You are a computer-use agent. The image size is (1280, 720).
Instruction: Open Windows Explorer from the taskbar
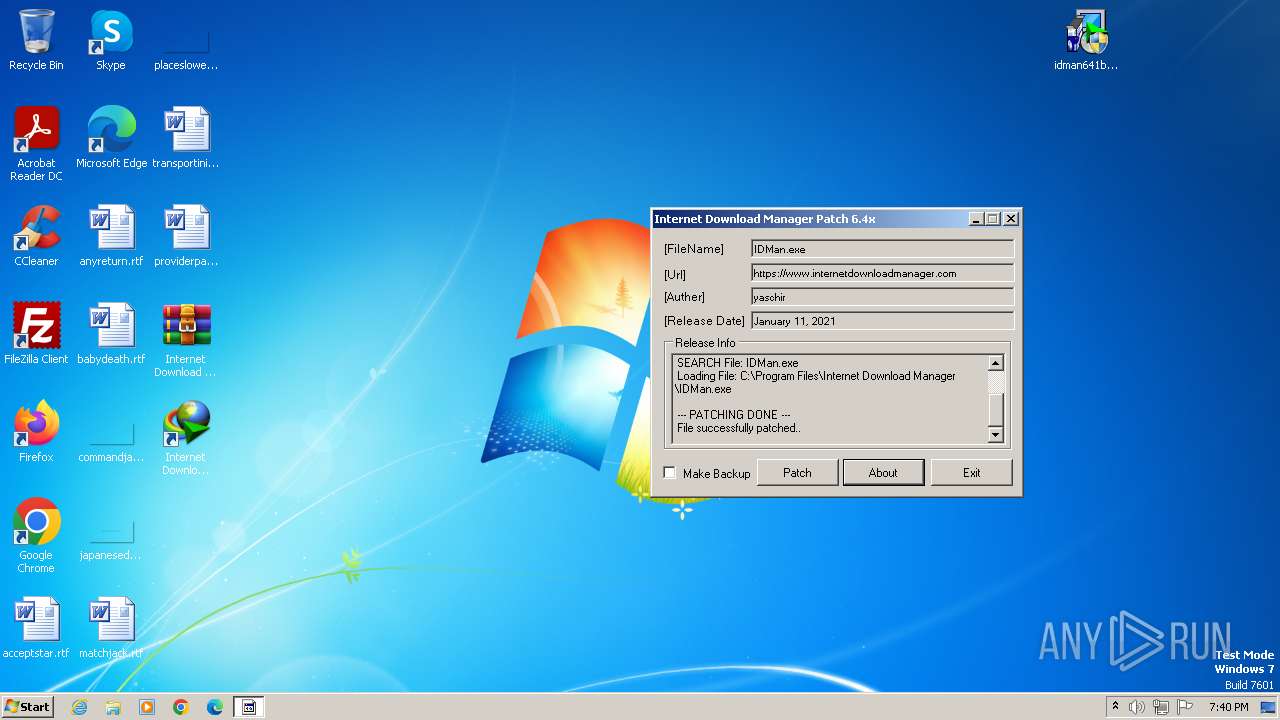113,707
